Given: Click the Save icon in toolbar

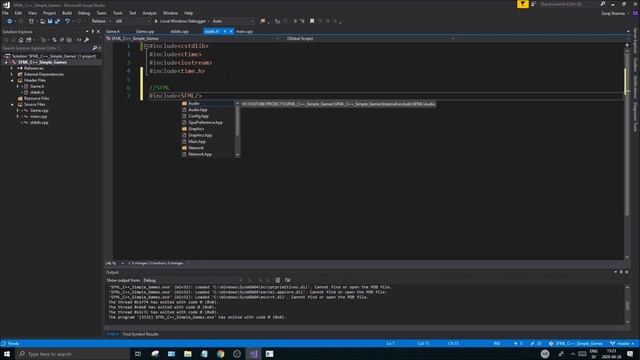Looking at the screenshot, I should [x=50, y=21].
